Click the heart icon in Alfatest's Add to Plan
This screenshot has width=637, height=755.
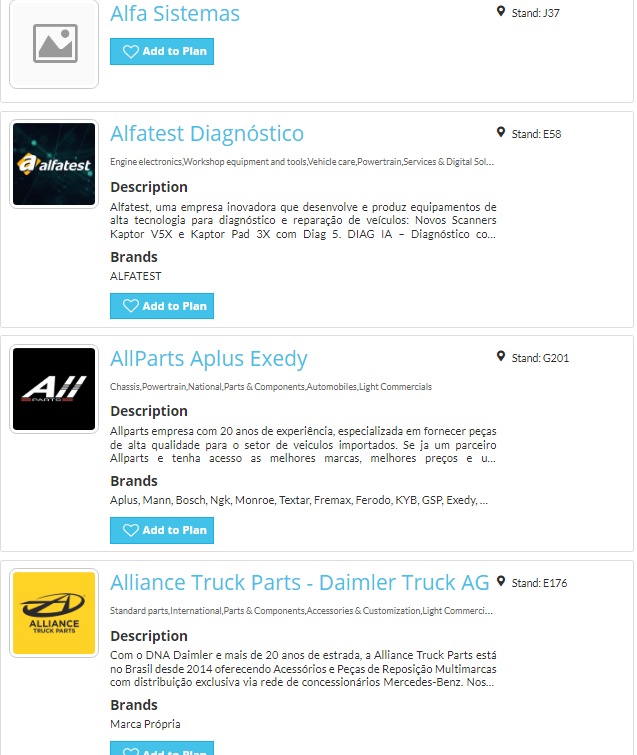(130, 306)
